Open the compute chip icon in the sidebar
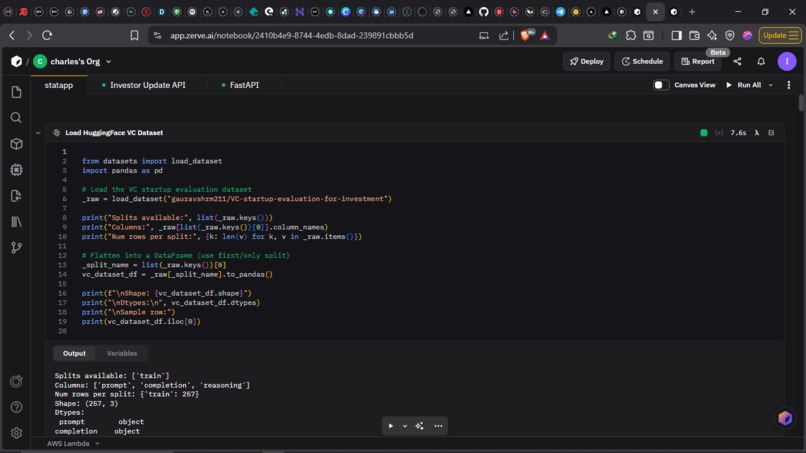The height and width of the screenshot is (453, 806). click(x=16, y=170)
